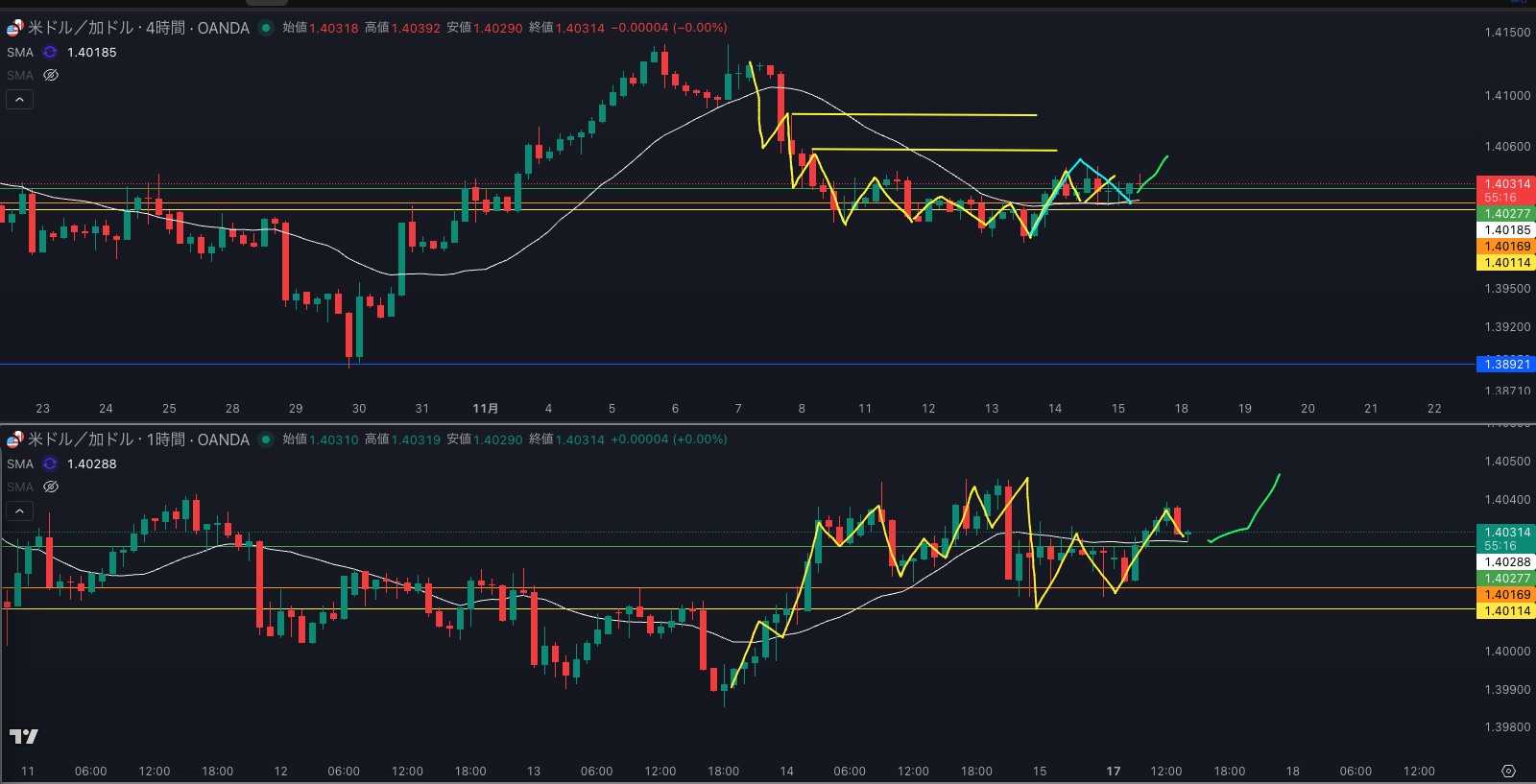The width and height of the screenshot is (1536, 784).
Task: Click the yellow 1.40114 price label in upper chart
Action: pyautogui.click(x=1506, y=263)
